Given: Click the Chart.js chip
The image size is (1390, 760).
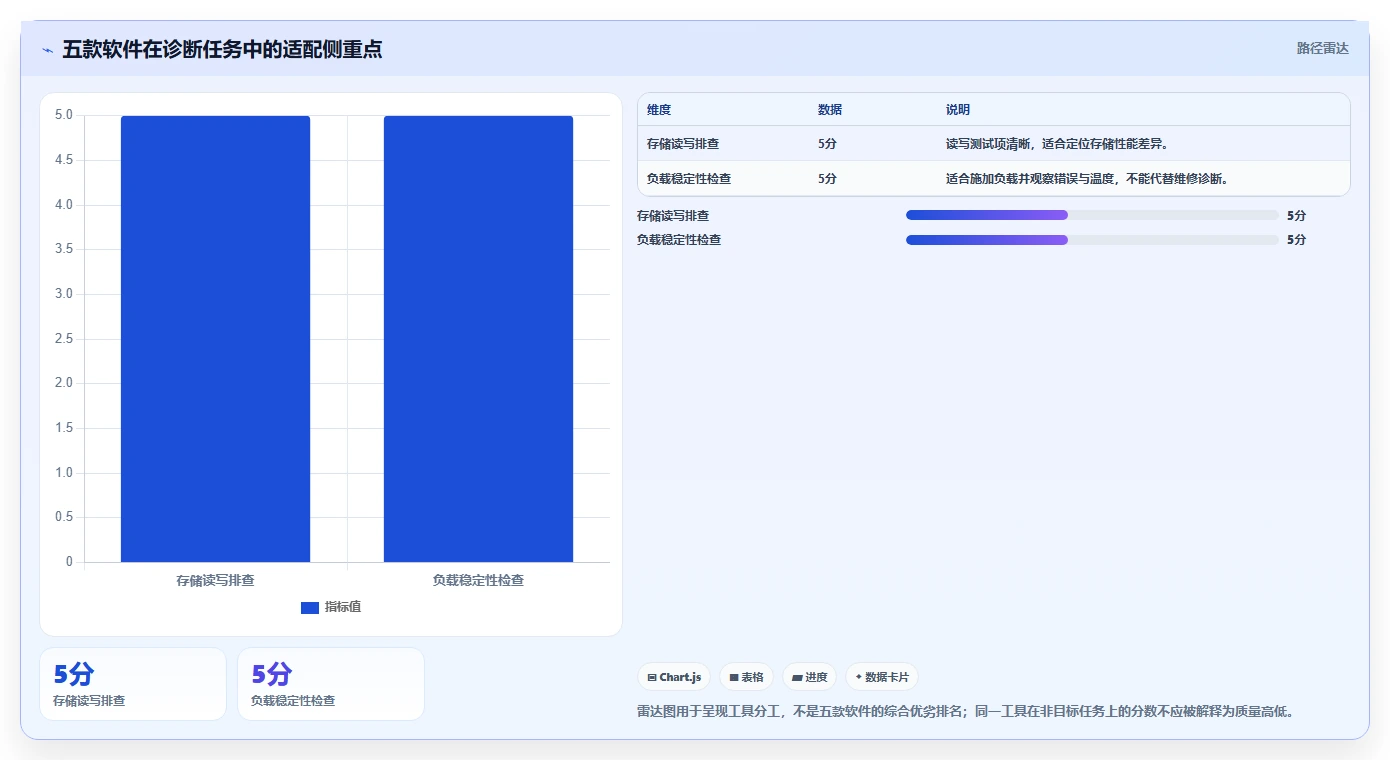Looking at the screenshot, I should click(x=674, y=677).
